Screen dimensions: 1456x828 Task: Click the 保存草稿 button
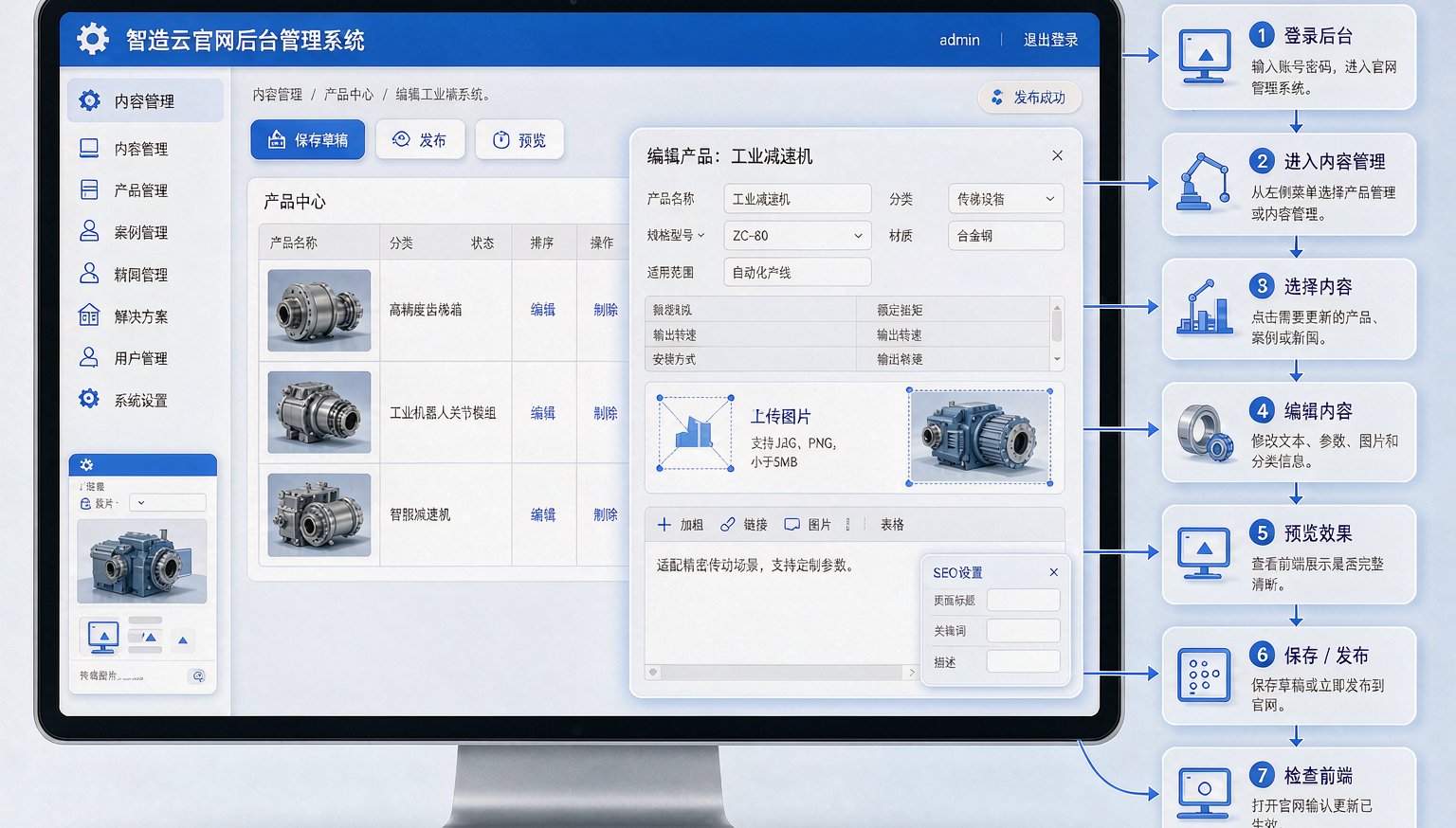pos(308,139)
